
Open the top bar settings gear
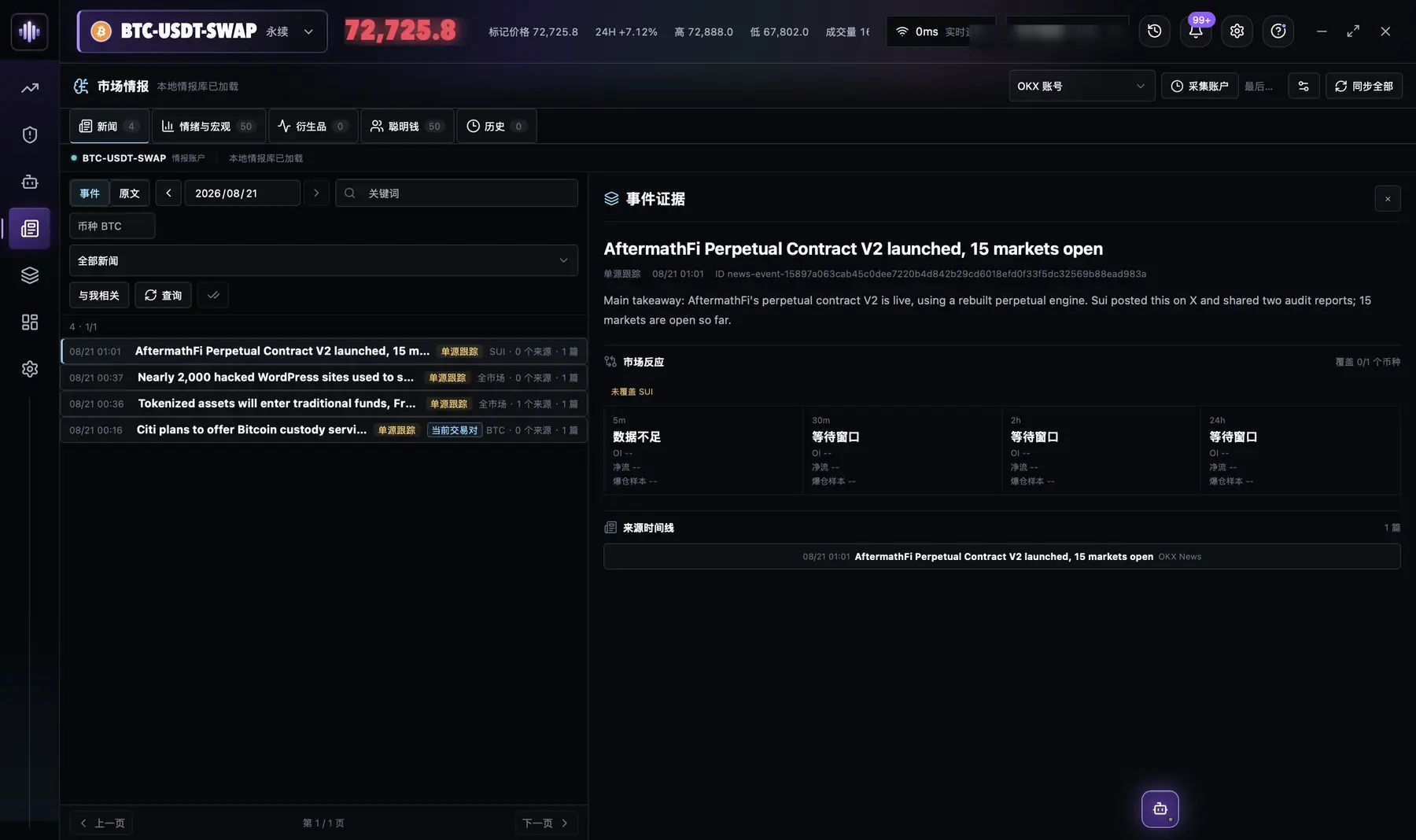pyautogui.click(x=1237, y=31)
